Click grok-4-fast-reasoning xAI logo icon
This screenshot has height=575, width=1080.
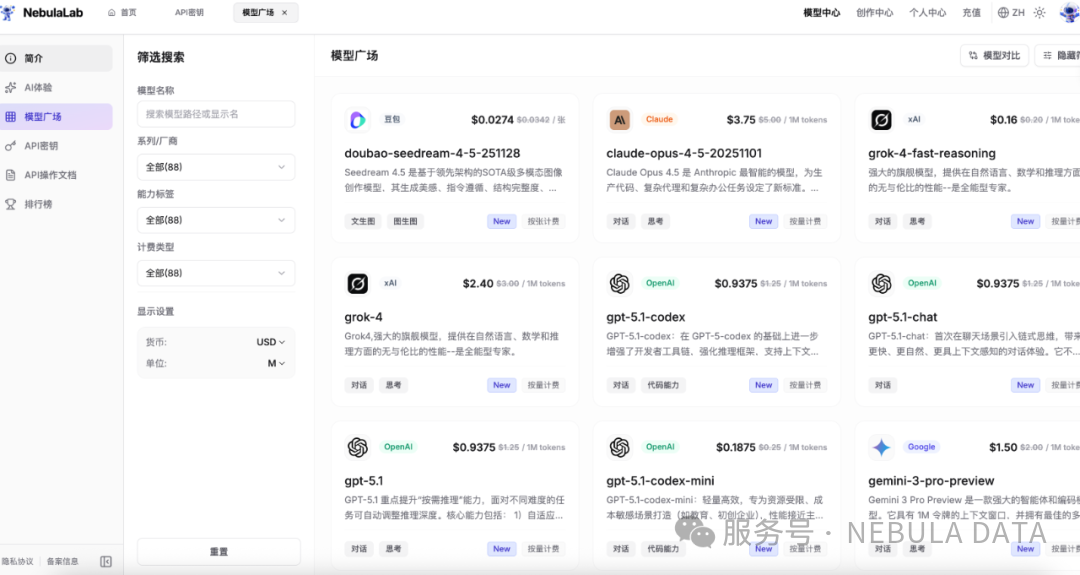coord(881,120)
